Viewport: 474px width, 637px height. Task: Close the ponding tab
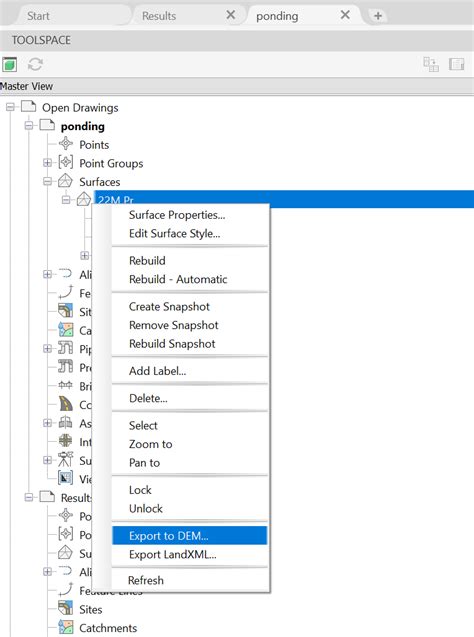345,15
